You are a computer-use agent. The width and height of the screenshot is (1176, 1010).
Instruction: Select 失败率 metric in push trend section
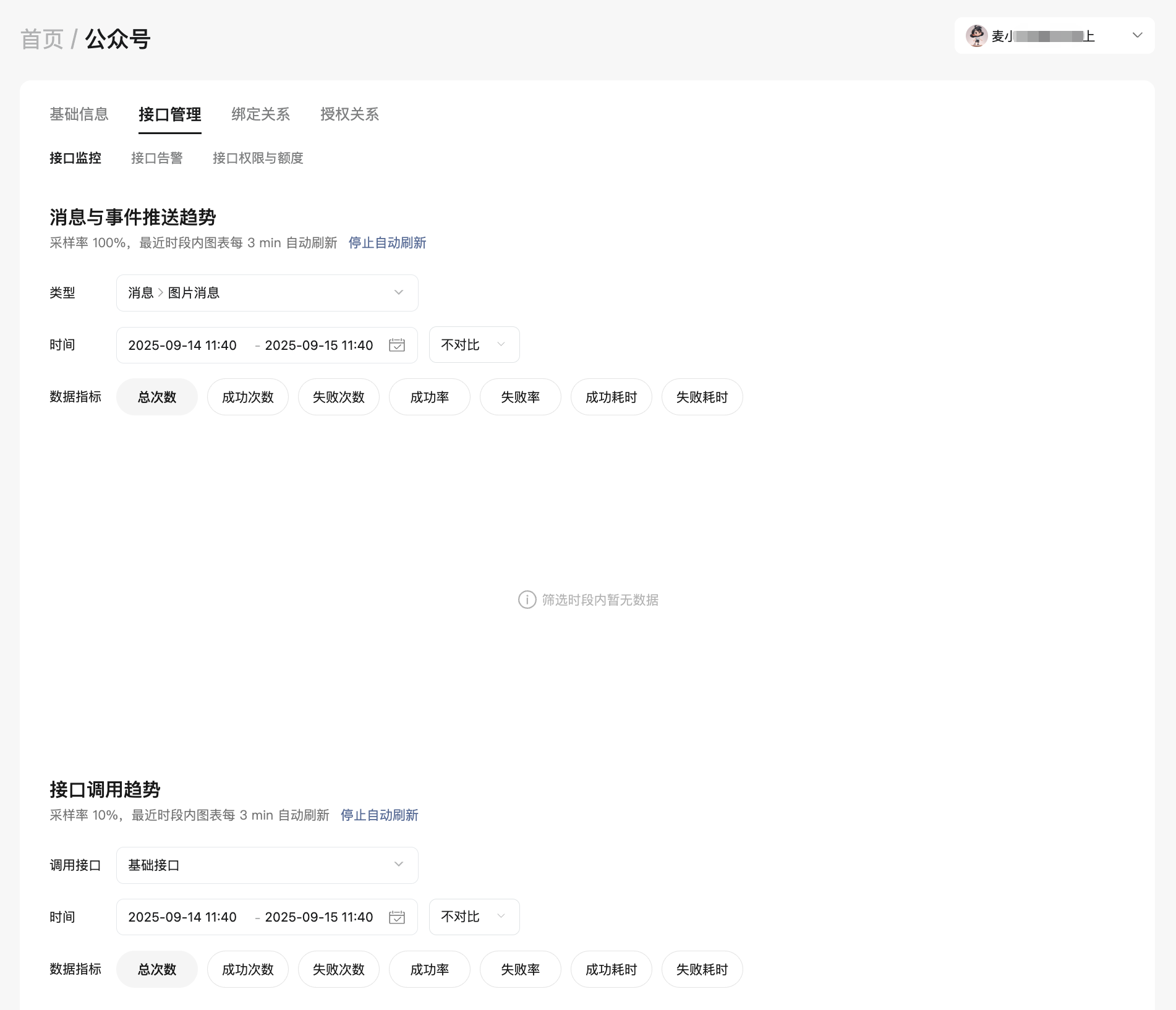click(x=520, y=397)
